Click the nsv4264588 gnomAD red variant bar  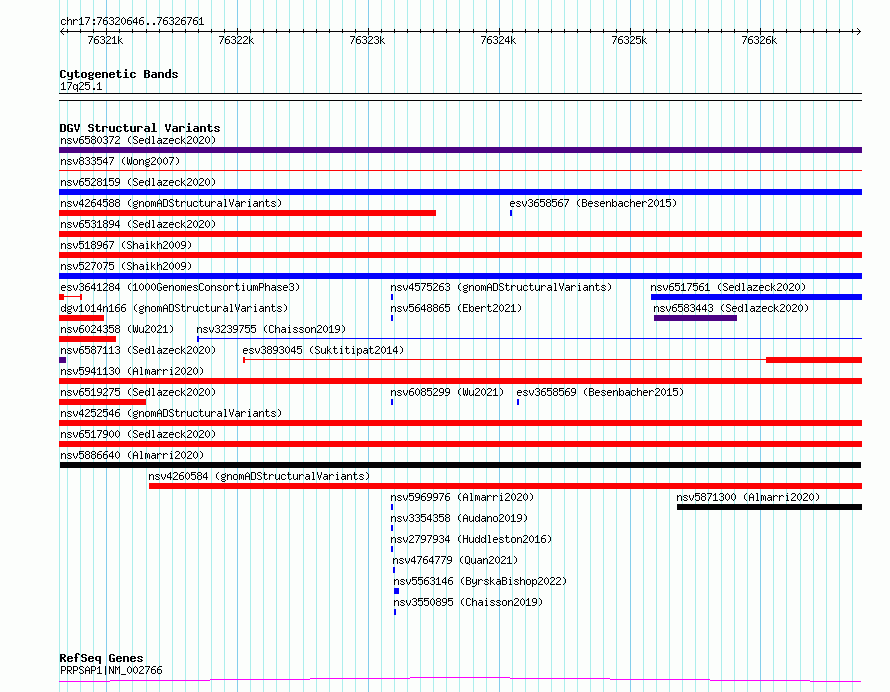[247, 213]
